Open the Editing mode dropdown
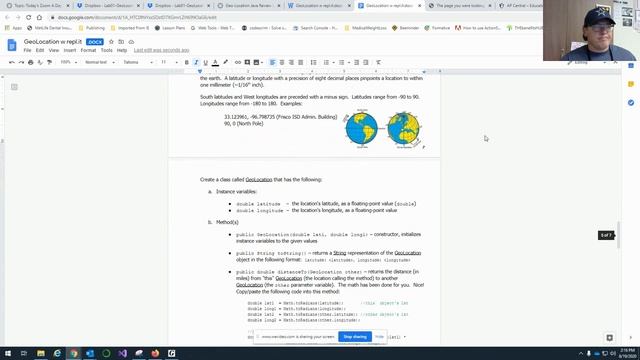The image size is (640, 360). (x=587, y=62)
